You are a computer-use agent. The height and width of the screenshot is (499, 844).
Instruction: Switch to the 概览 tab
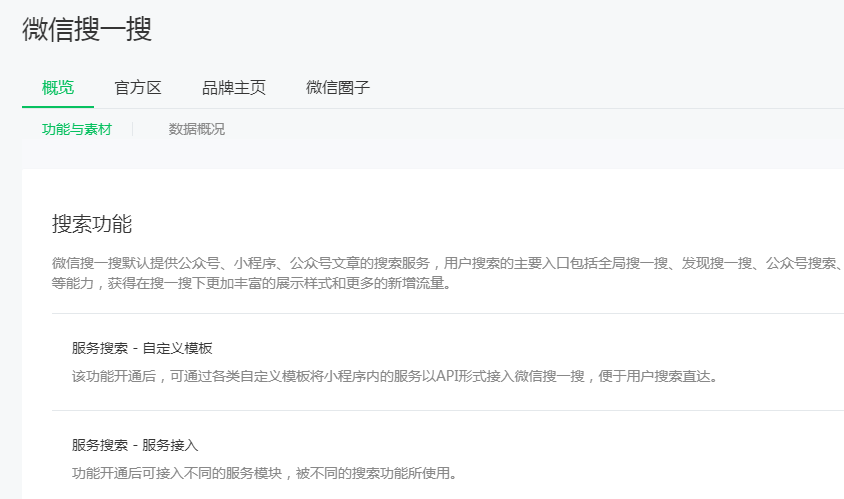58,88
